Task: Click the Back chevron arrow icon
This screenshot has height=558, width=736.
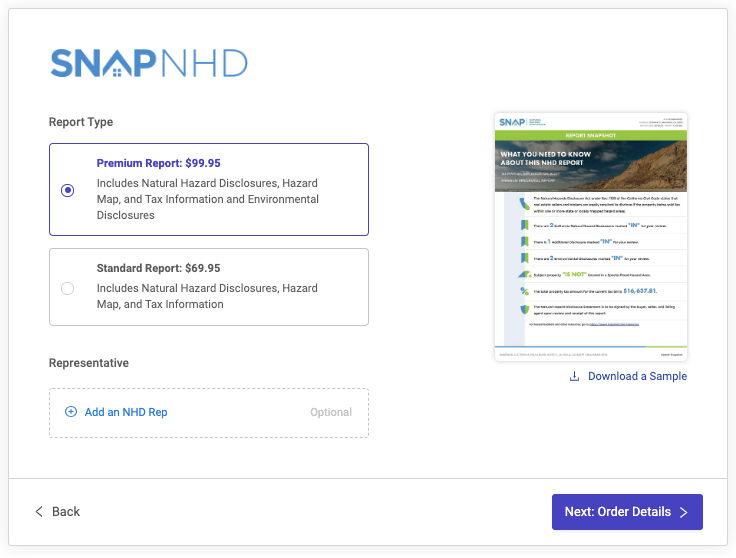Action: point(39,511)
